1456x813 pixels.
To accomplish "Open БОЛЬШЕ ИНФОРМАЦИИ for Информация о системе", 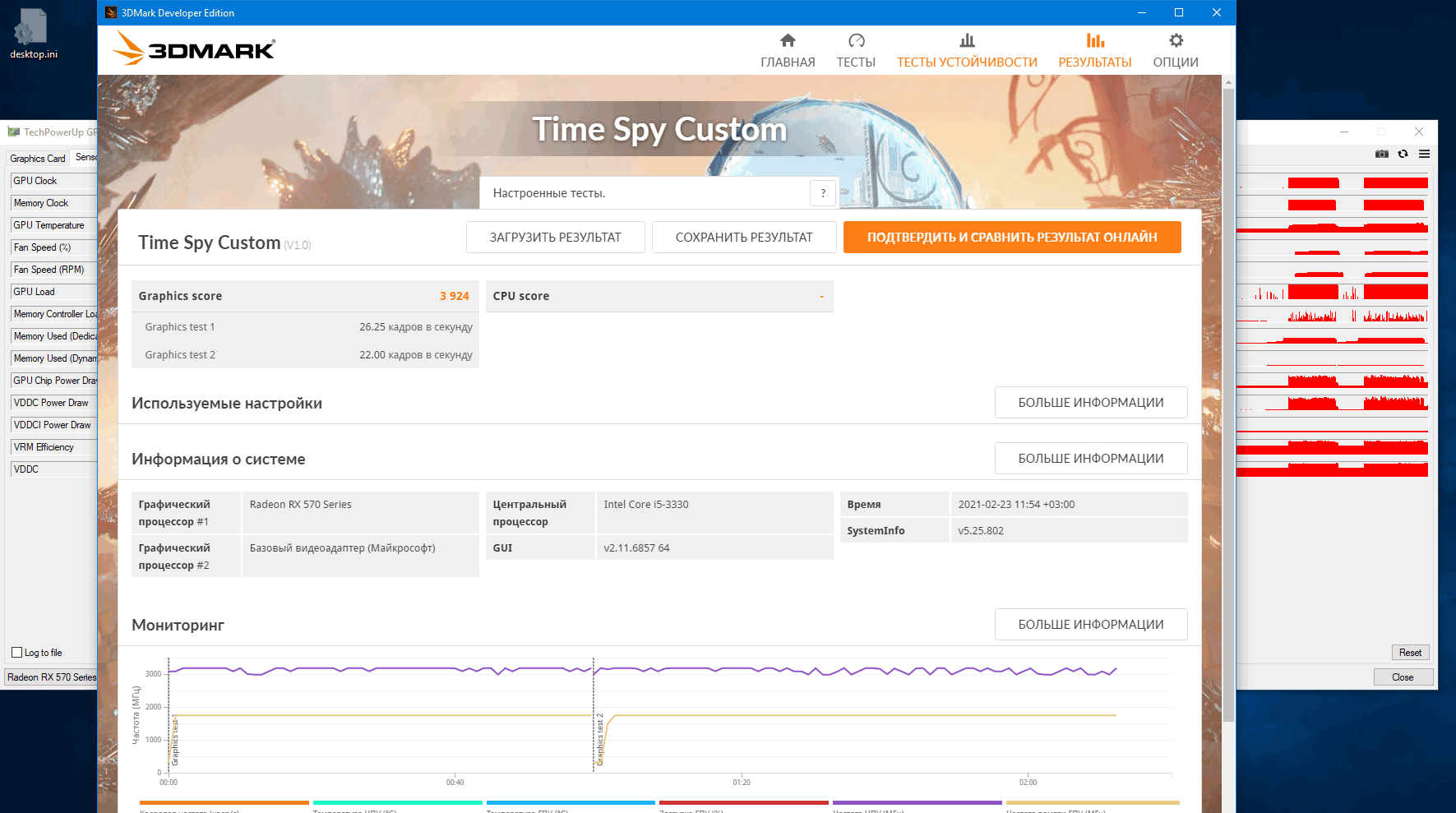I will [x=1091, y=459].
